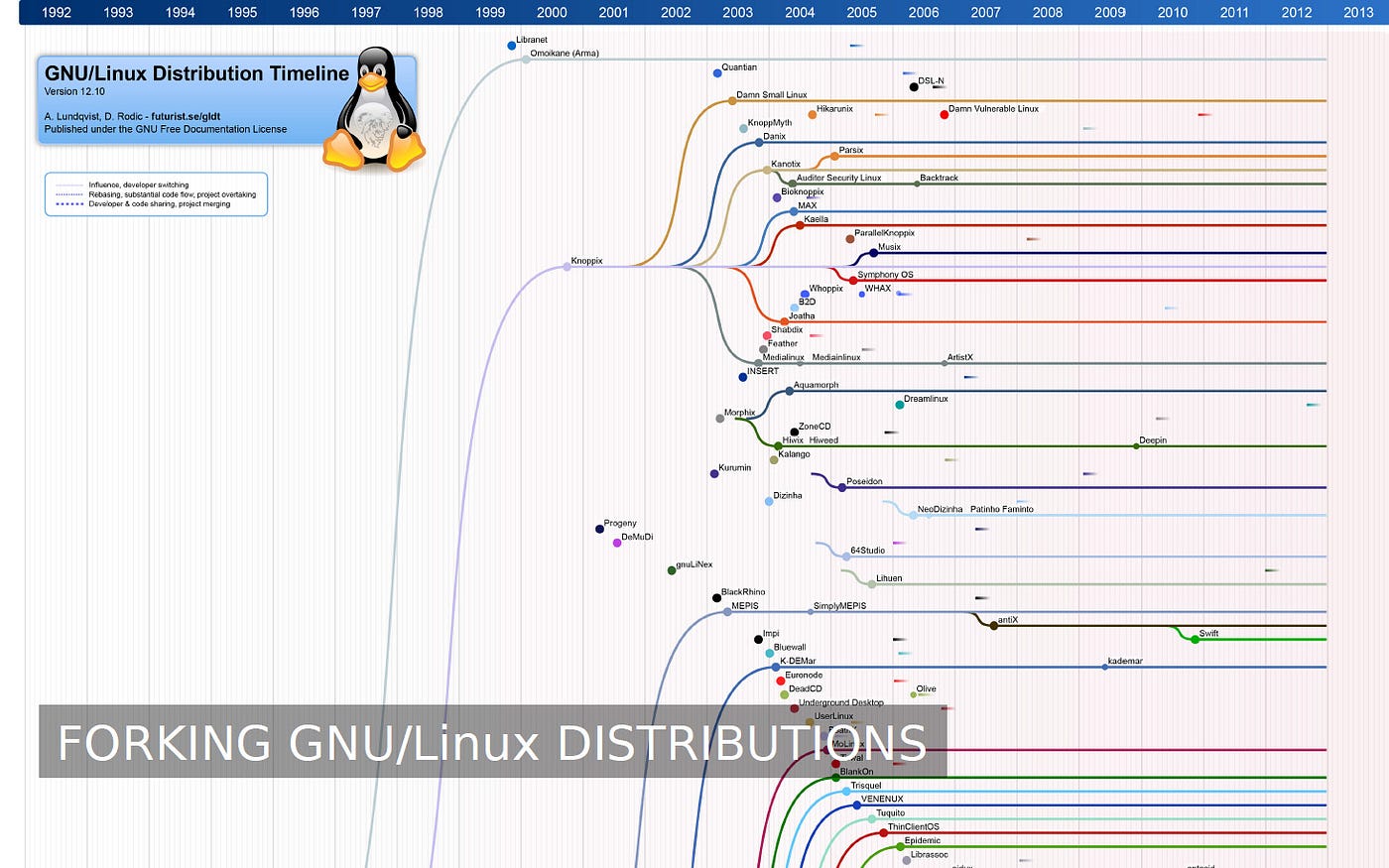This screenshot has width=1389, height=868.
Task: Click the Parsix label
Action: point(851,151)
